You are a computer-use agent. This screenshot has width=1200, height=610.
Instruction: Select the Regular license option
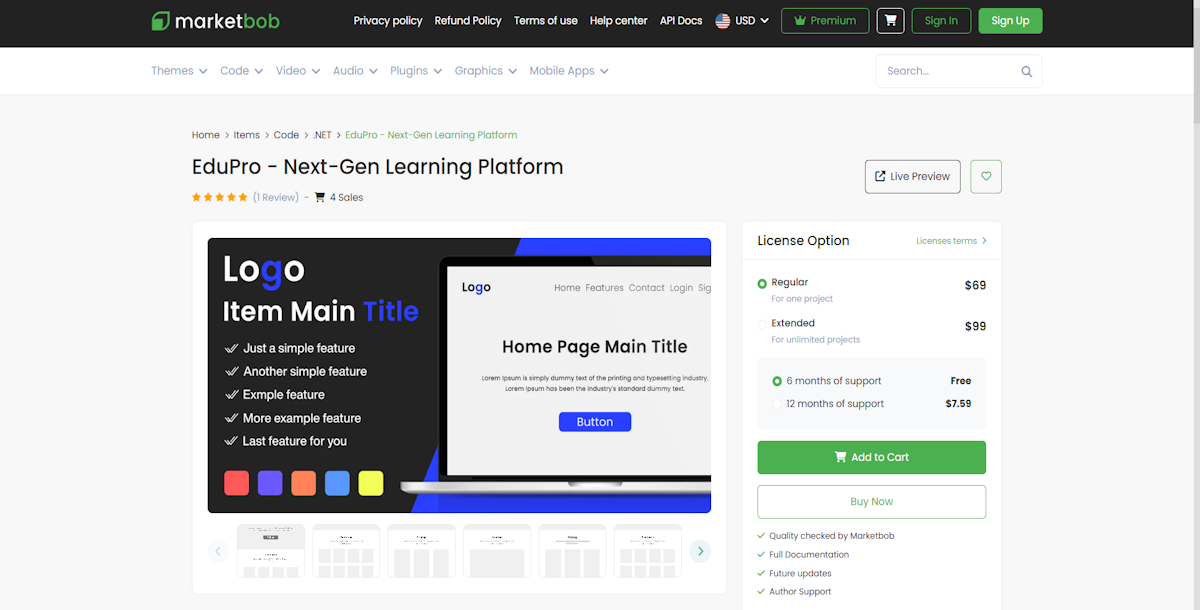click(x=763, y=284)
